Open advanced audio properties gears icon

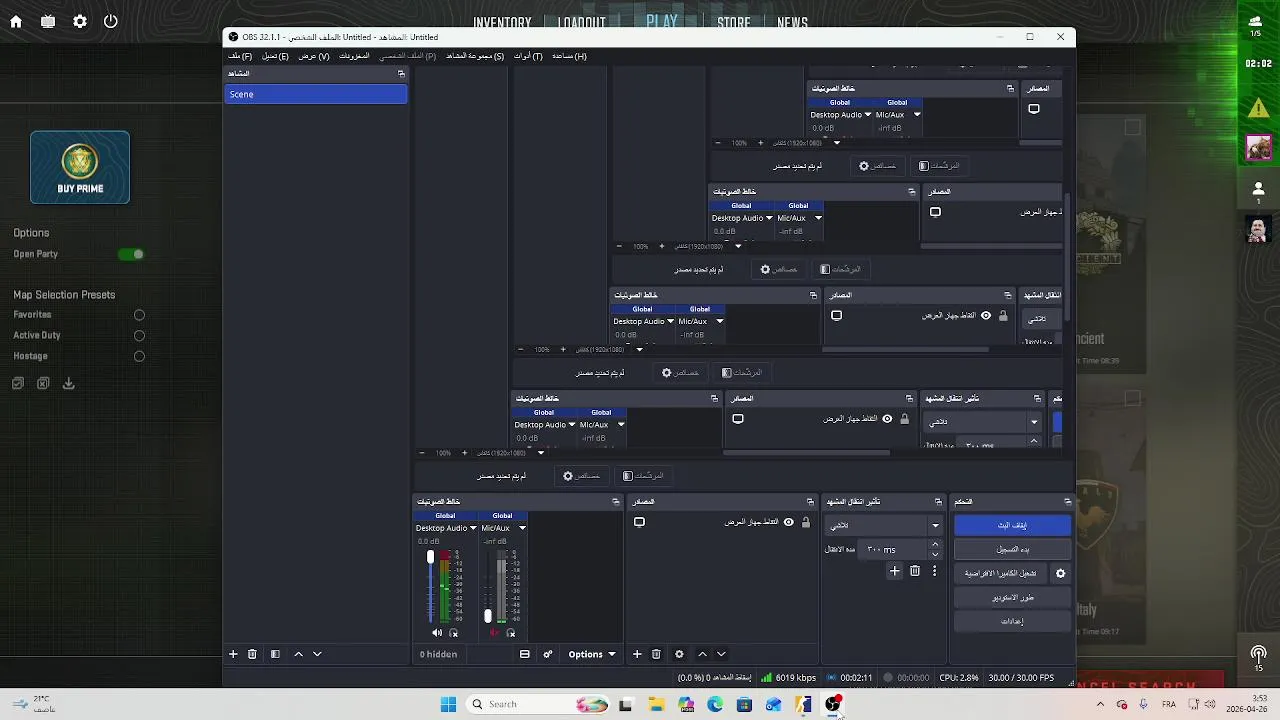[548, 654]
